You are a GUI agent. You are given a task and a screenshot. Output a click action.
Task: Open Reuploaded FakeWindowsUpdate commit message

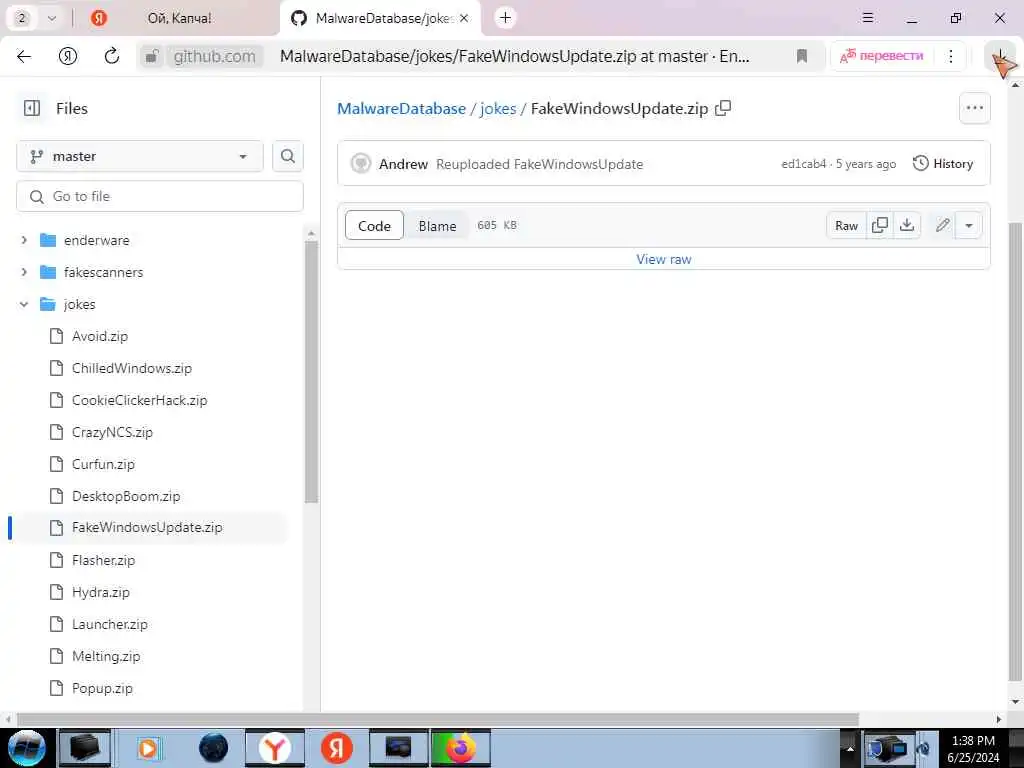pyautogui.click(x=539, y=164)
